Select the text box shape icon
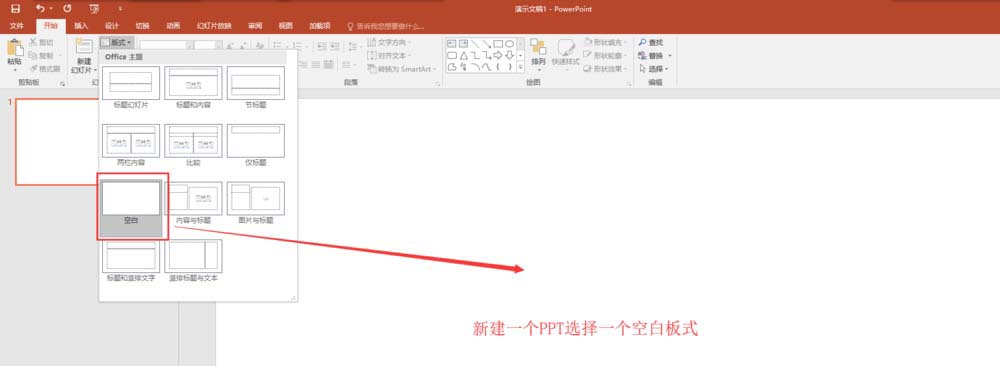1000x366 pixels. click(x=452, y=43)
